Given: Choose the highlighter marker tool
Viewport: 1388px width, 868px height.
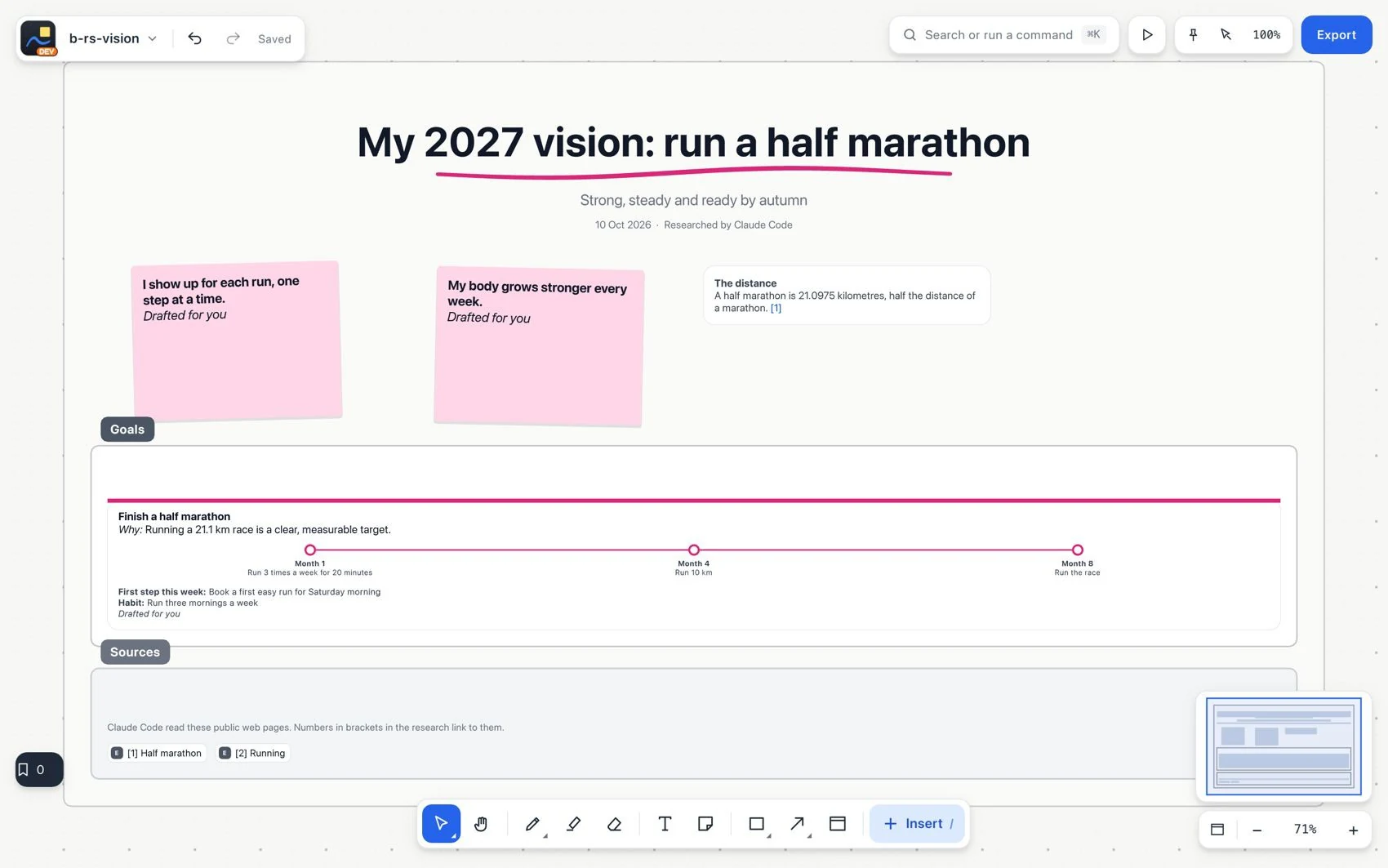Looking at the screenshot, I should pyautogui.click(x=573, y=823).
